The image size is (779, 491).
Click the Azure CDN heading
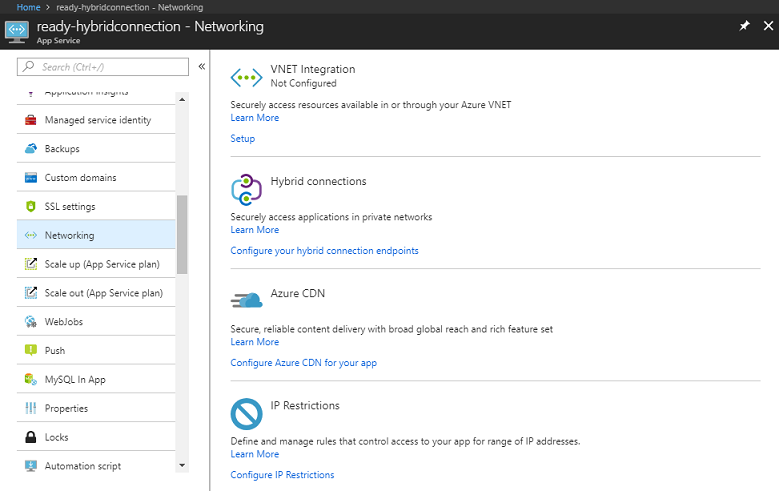298,293
